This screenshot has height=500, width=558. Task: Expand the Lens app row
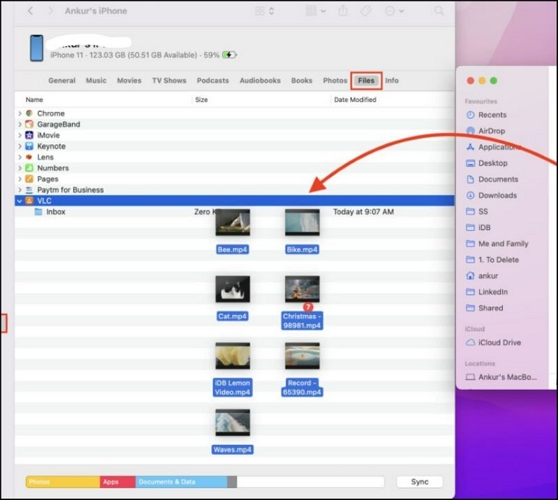point(20,157)
